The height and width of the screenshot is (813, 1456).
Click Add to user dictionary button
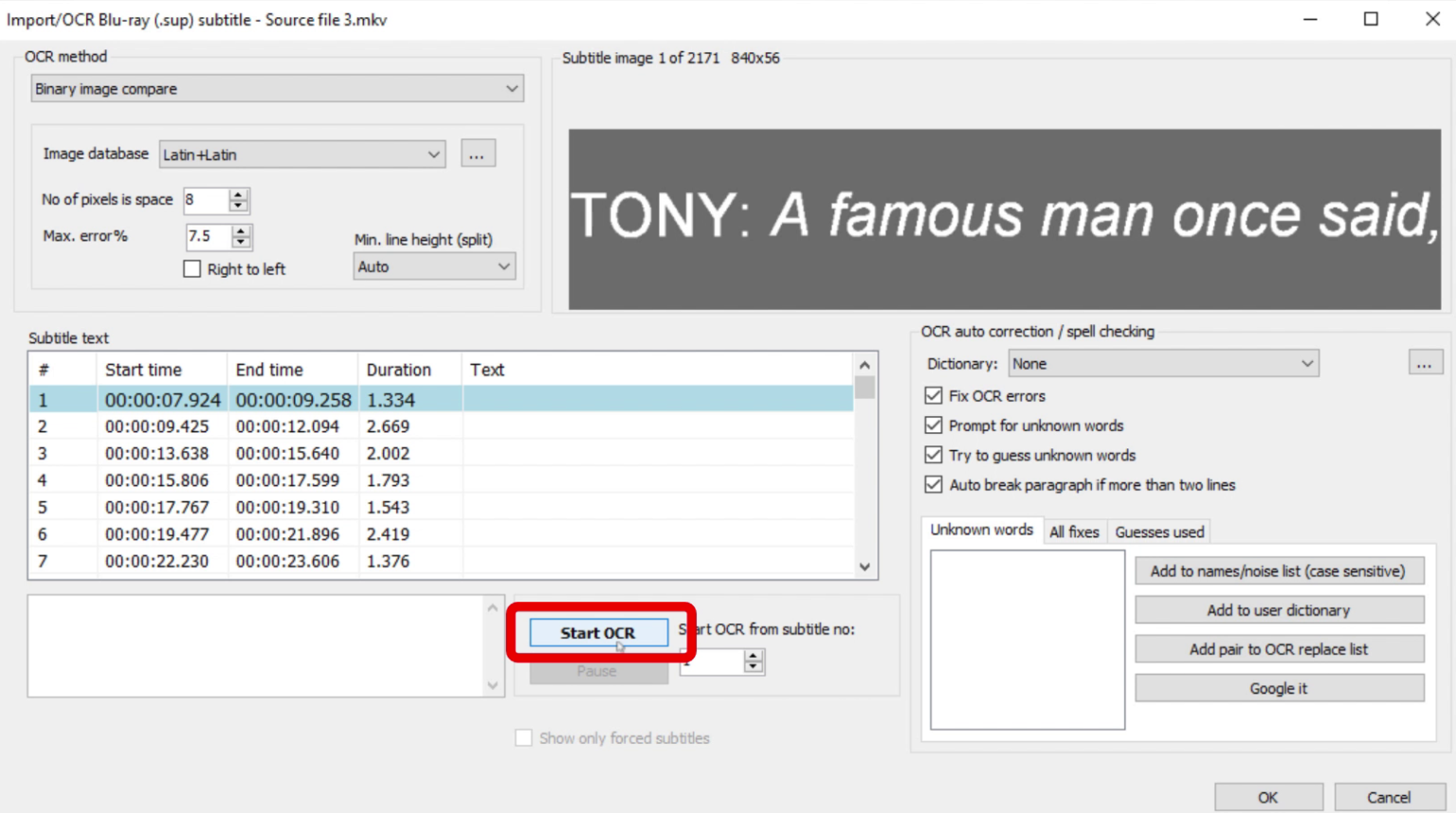coord(1279,610)
